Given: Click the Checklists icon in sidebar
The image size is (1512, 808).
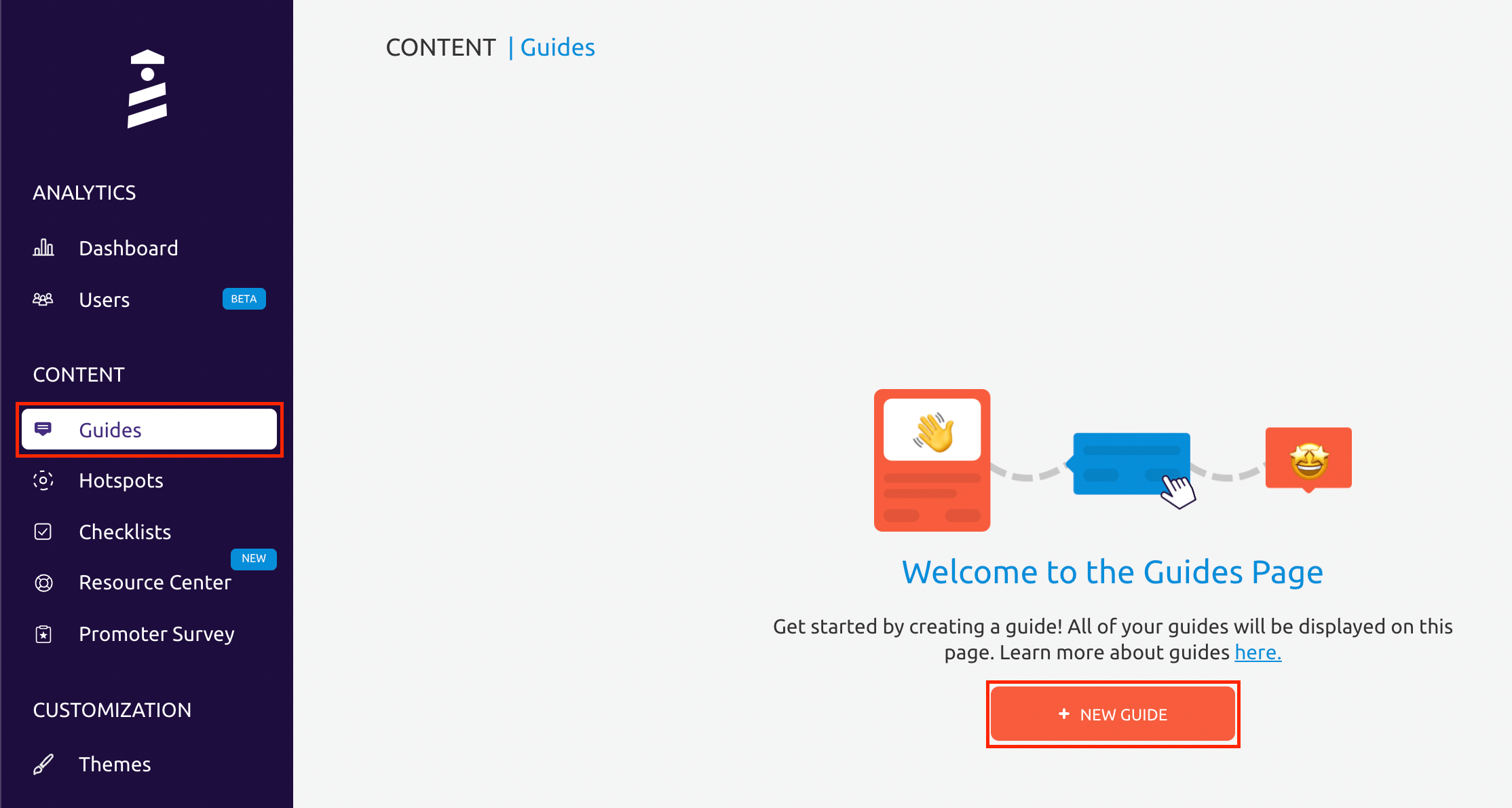Looking at the screenshot, I should 44,532.
